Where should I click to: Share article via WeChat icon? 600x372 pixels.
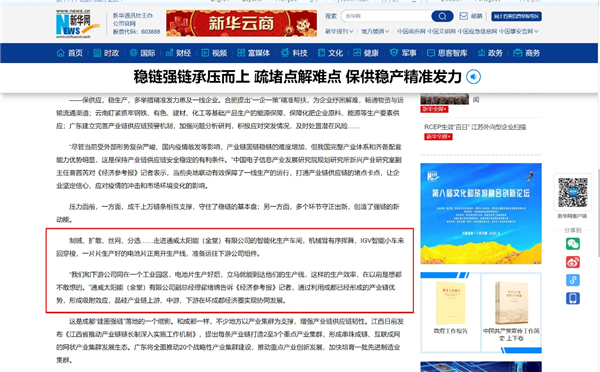573,244
